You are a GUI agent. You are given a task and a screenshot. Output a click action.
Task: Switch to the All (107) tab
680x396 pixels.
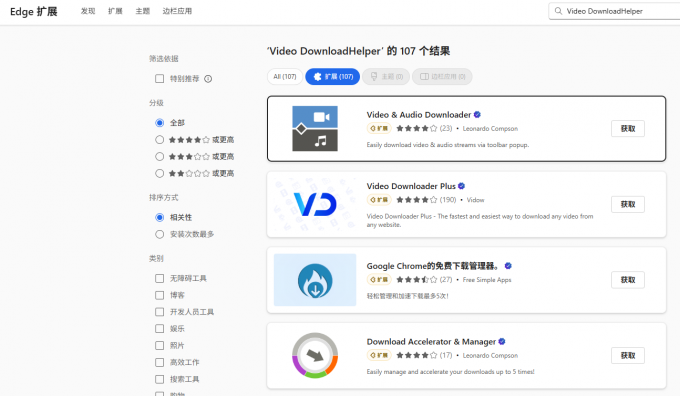285,77
